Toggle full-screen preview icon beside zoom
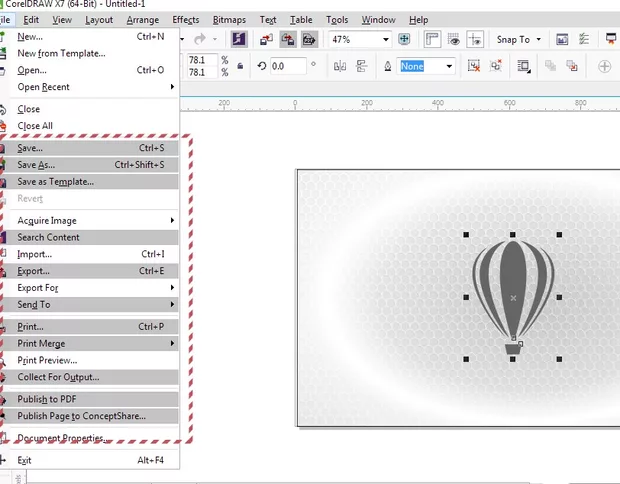Viewport: 620px width, 484px height. 405,39
